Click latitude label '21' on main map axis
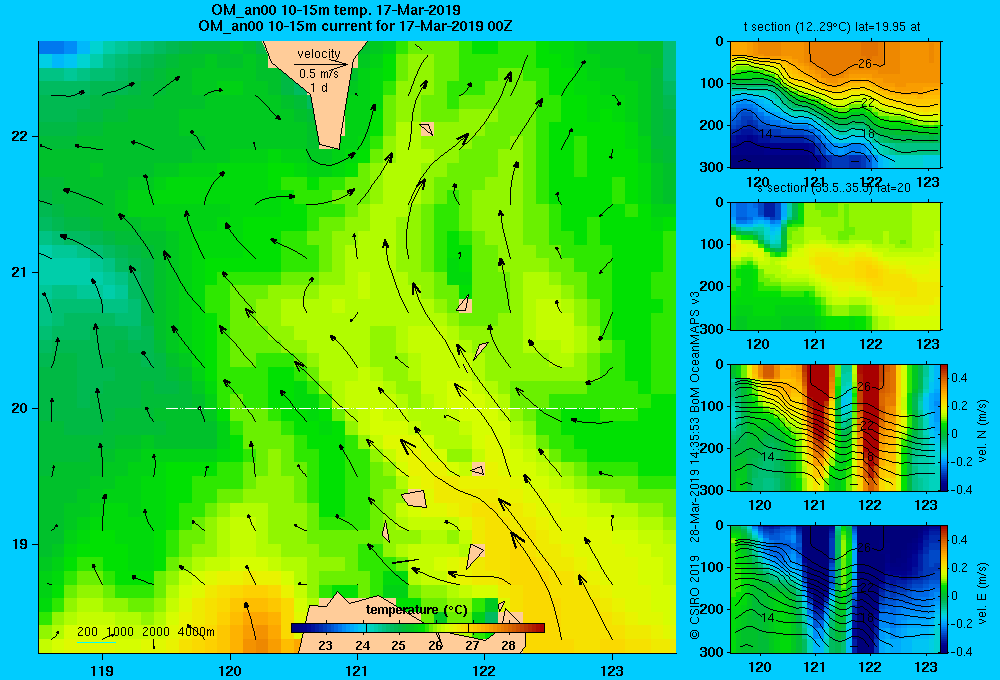This screenshot has width=1000, height=680. click(x=20, y=272)
